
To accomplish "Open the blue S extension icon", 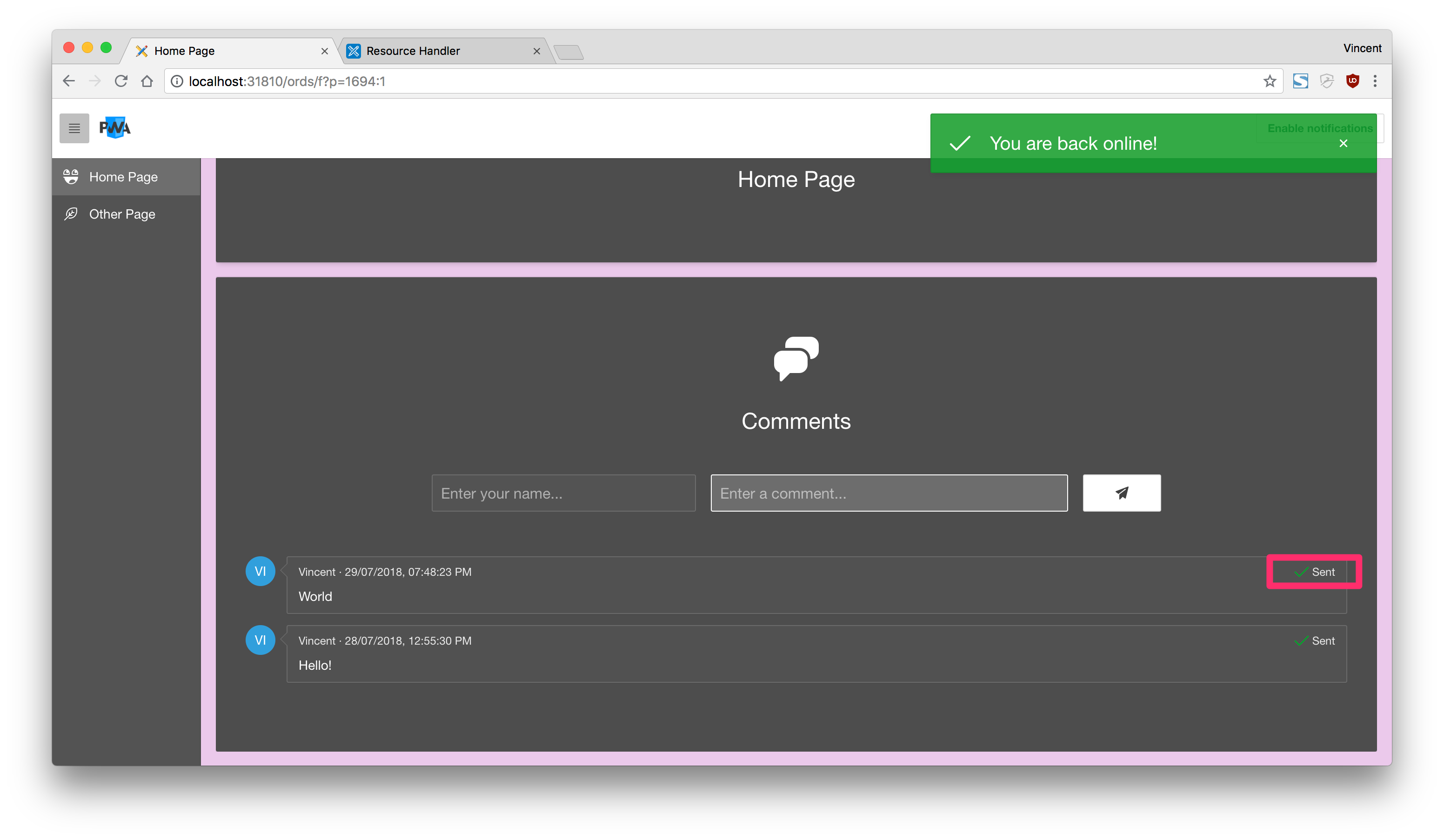I will click(1300, 81).
